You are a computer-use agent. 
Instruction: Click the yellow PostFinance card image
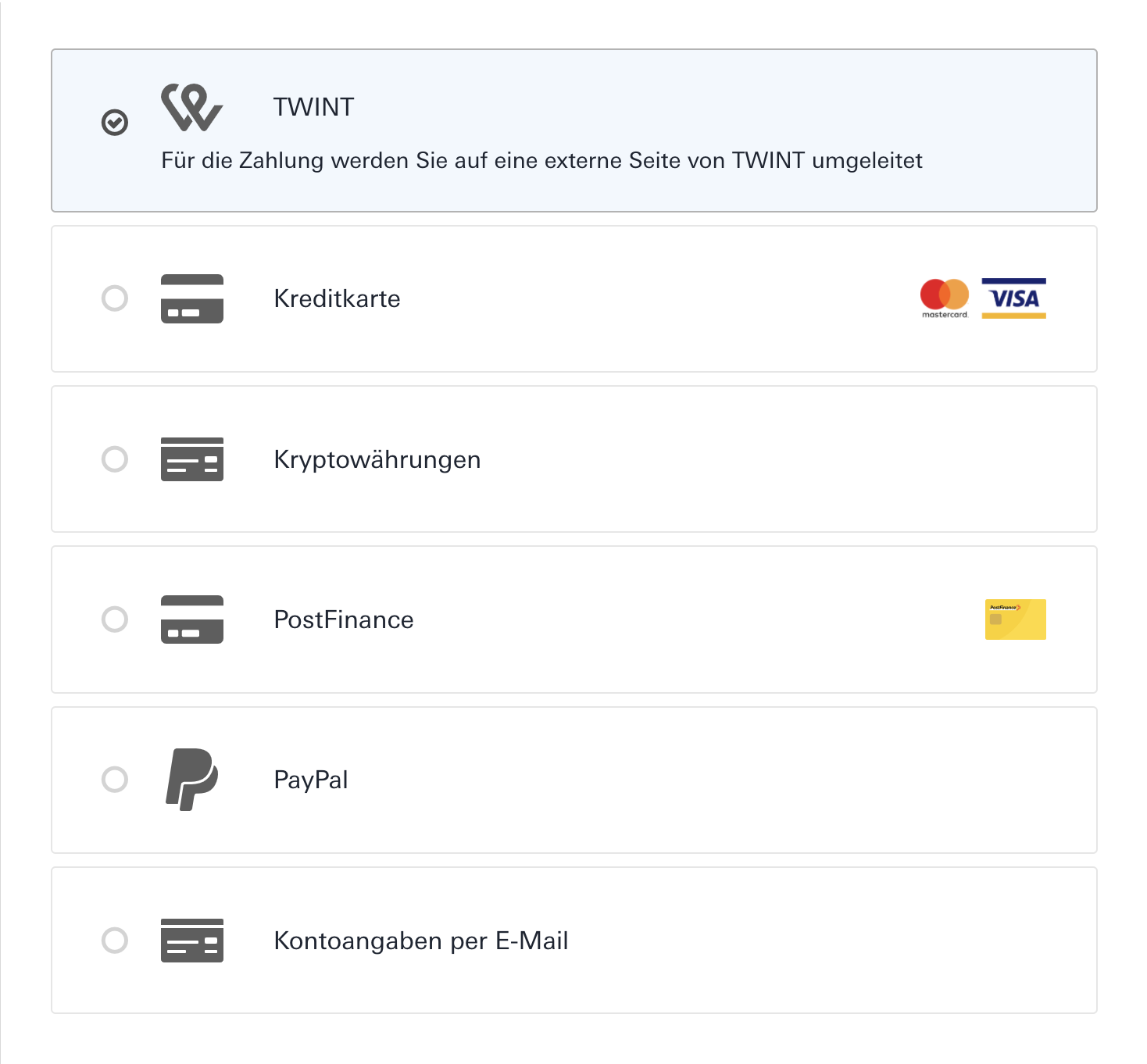tap(1016, 619)
